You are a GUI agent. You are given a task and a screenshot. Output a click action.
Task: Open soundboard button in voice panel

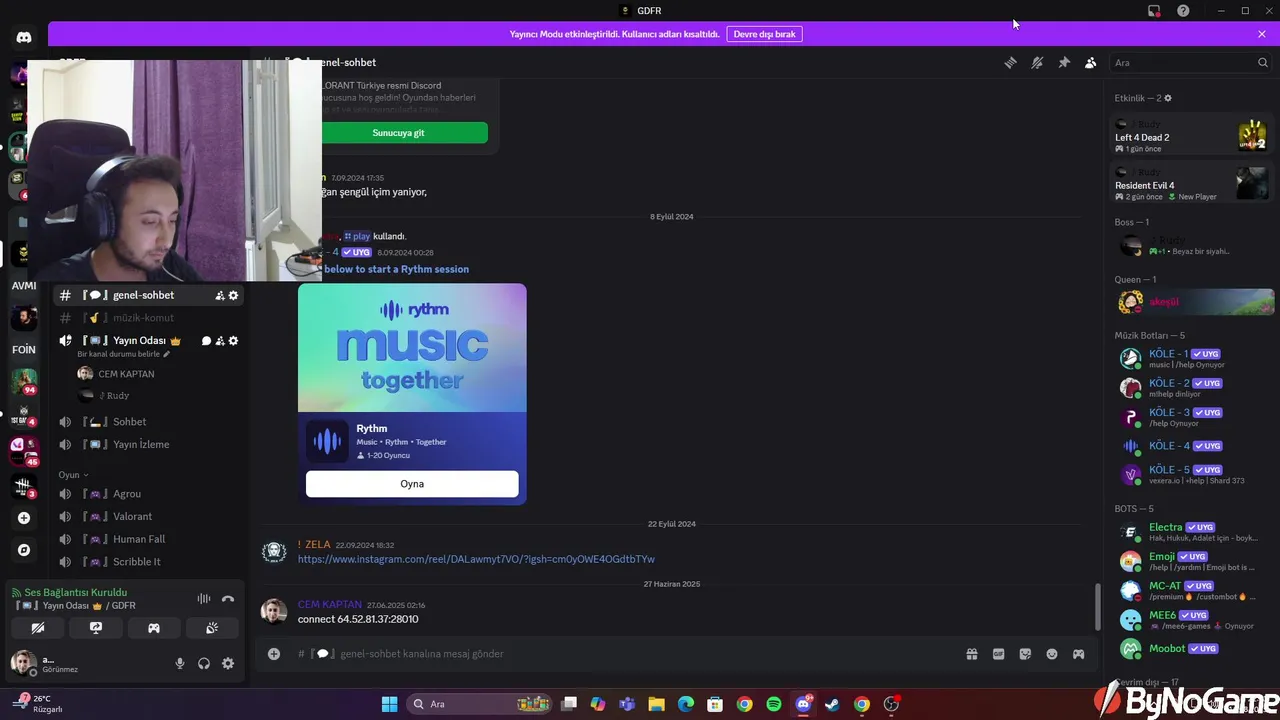point(212,628)
